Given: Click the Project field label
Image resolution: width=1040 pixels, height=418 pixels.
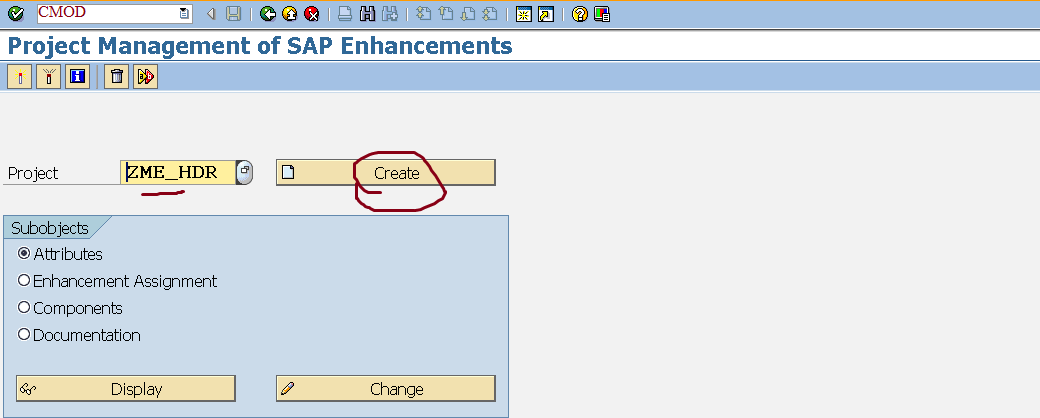Looking at the screenshot, I should click(x=33, y=174).
